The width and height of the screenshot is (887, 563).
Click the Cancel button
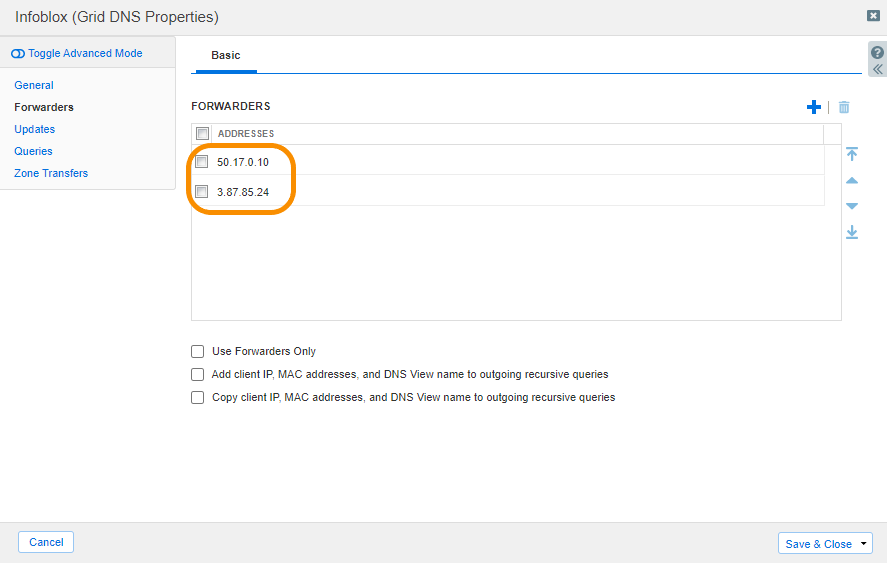click(x=46, y=542)
